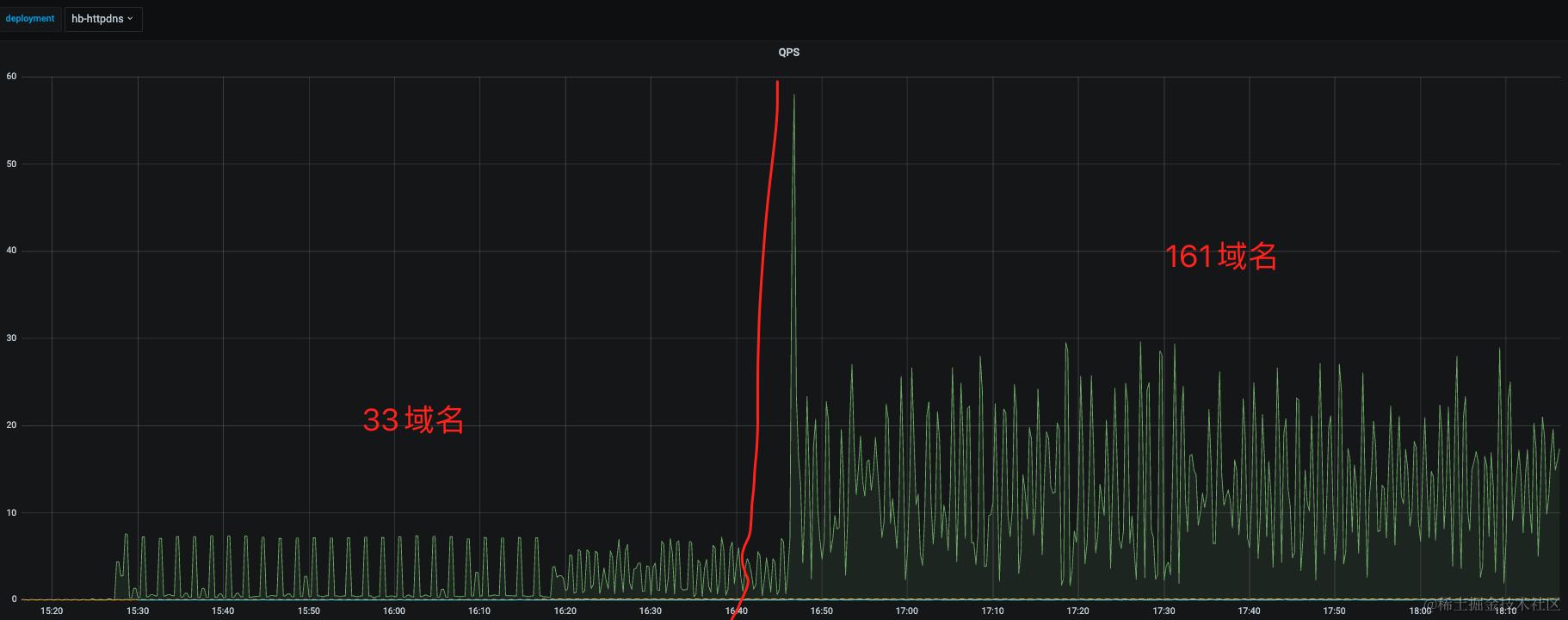
Task: Click the 17:30 time axis label
Action: (x=1164, y=611)
